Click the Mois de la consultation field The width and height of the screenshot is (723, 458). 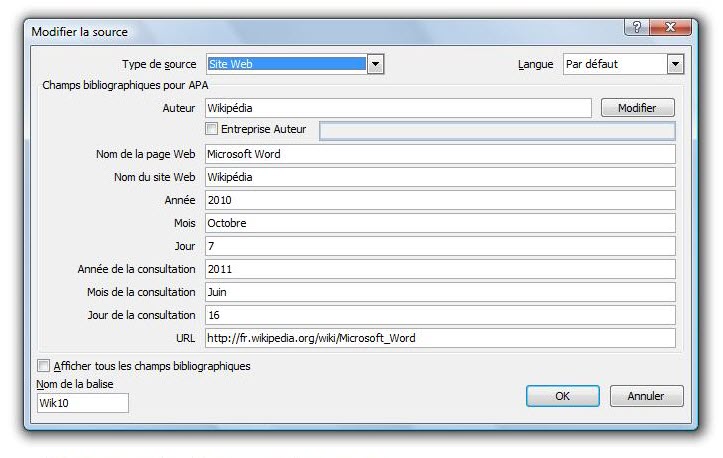point(440,292)
